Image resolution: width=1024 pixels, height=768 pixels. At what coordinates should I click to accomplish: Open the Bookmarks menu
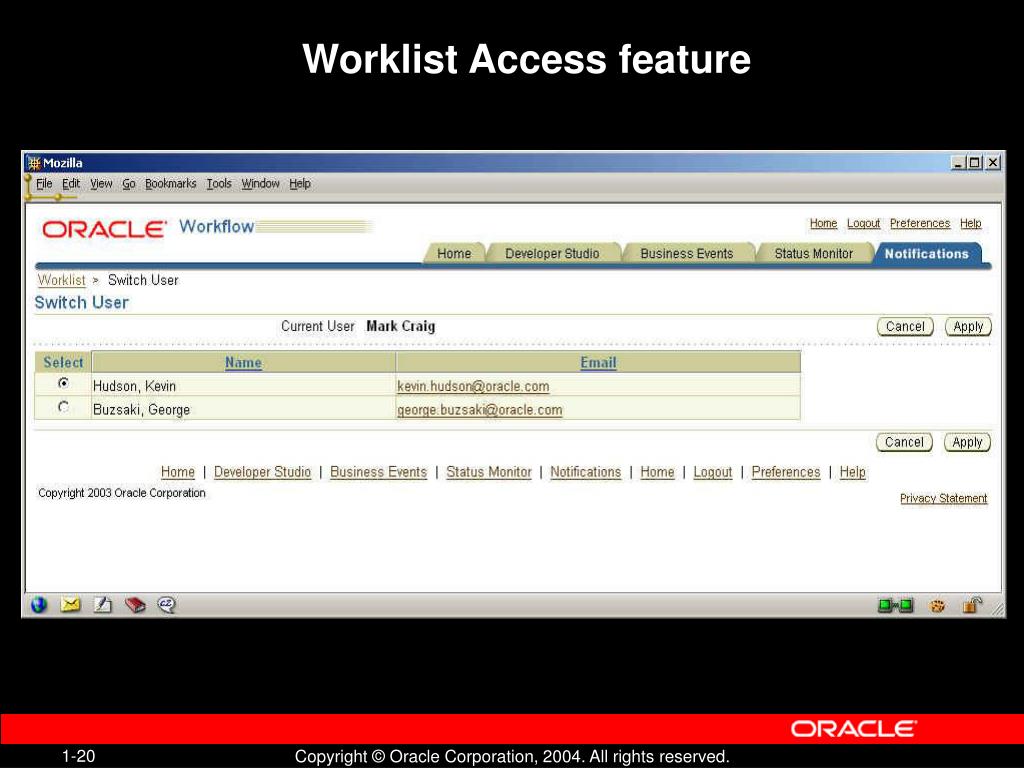pyautogui.click(x=170, y=184)
